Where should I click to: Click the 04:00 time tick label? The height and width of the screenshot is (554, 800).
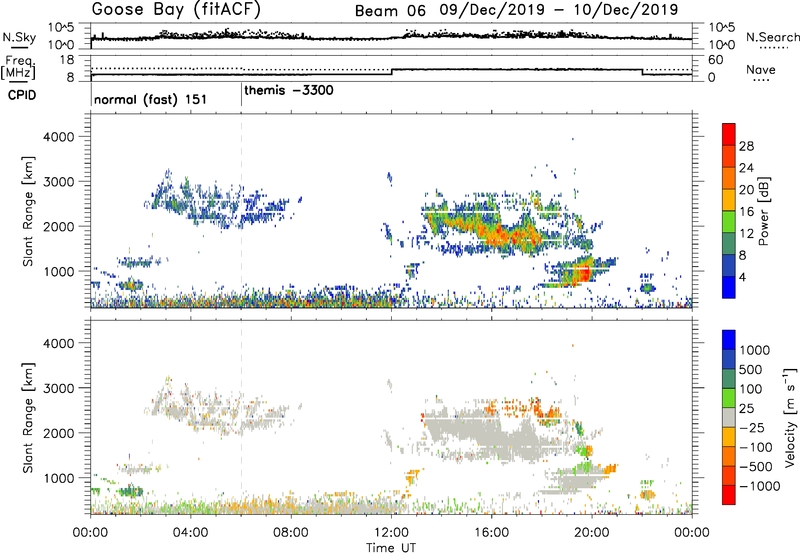(191, 533)
